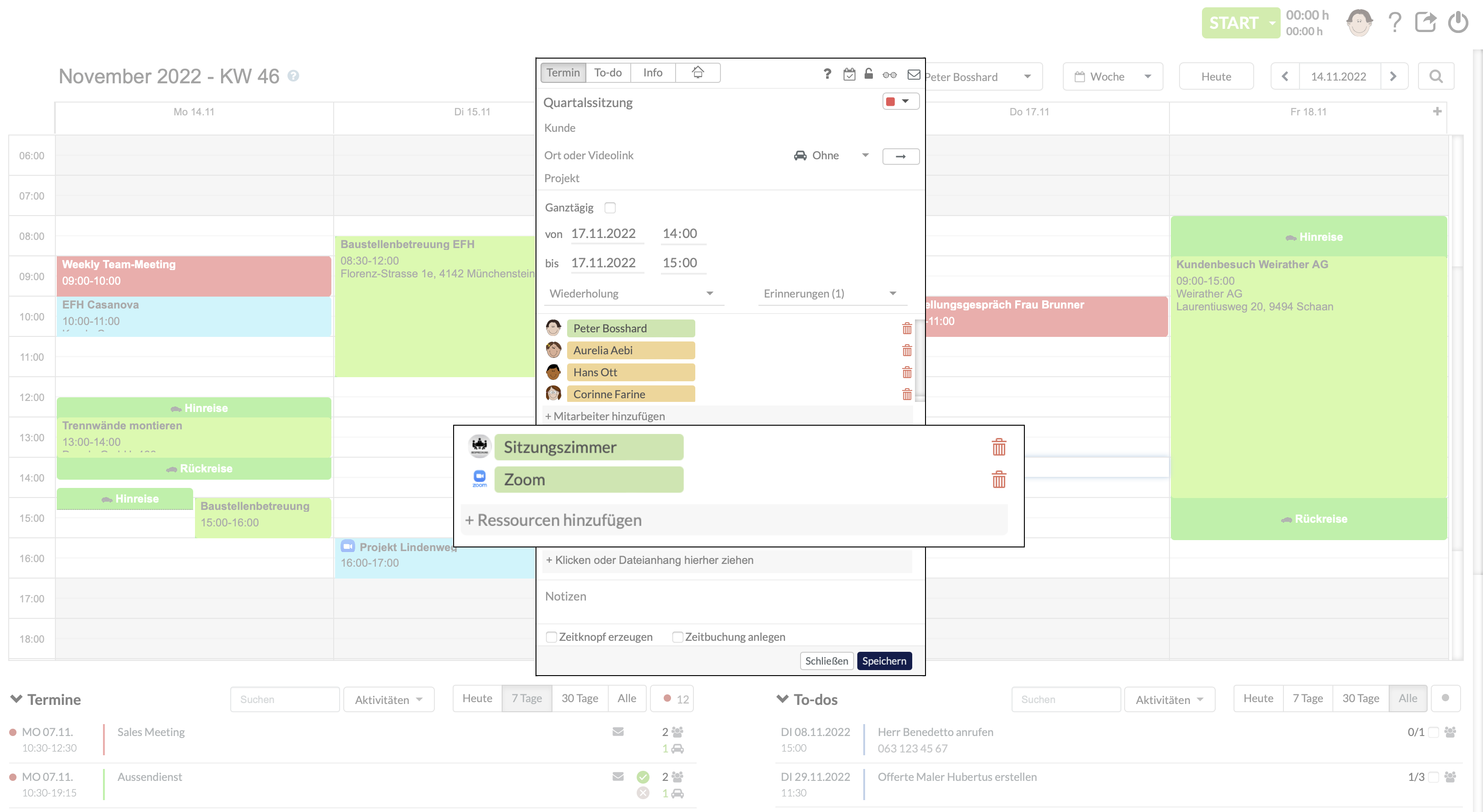Open the help question mark in dialog
Screen dimensions: 1483x812
pyautogui.click(x=827, y=74)
